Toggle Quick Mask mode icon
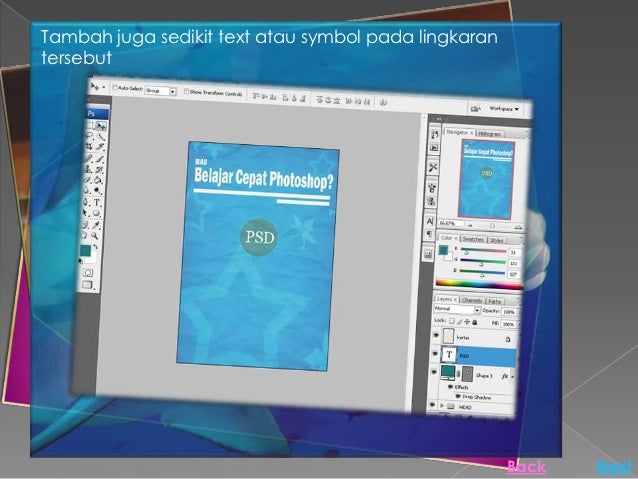 tap(88, 273)
